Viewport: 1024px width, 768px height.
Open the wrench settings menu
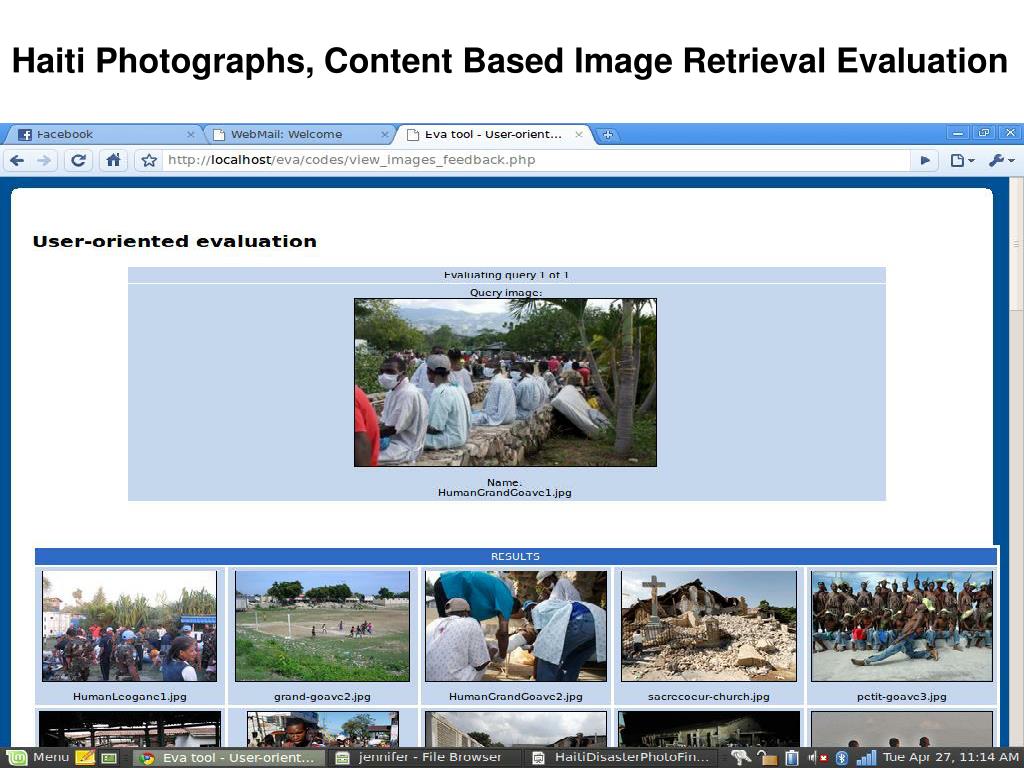point(1001,160)
